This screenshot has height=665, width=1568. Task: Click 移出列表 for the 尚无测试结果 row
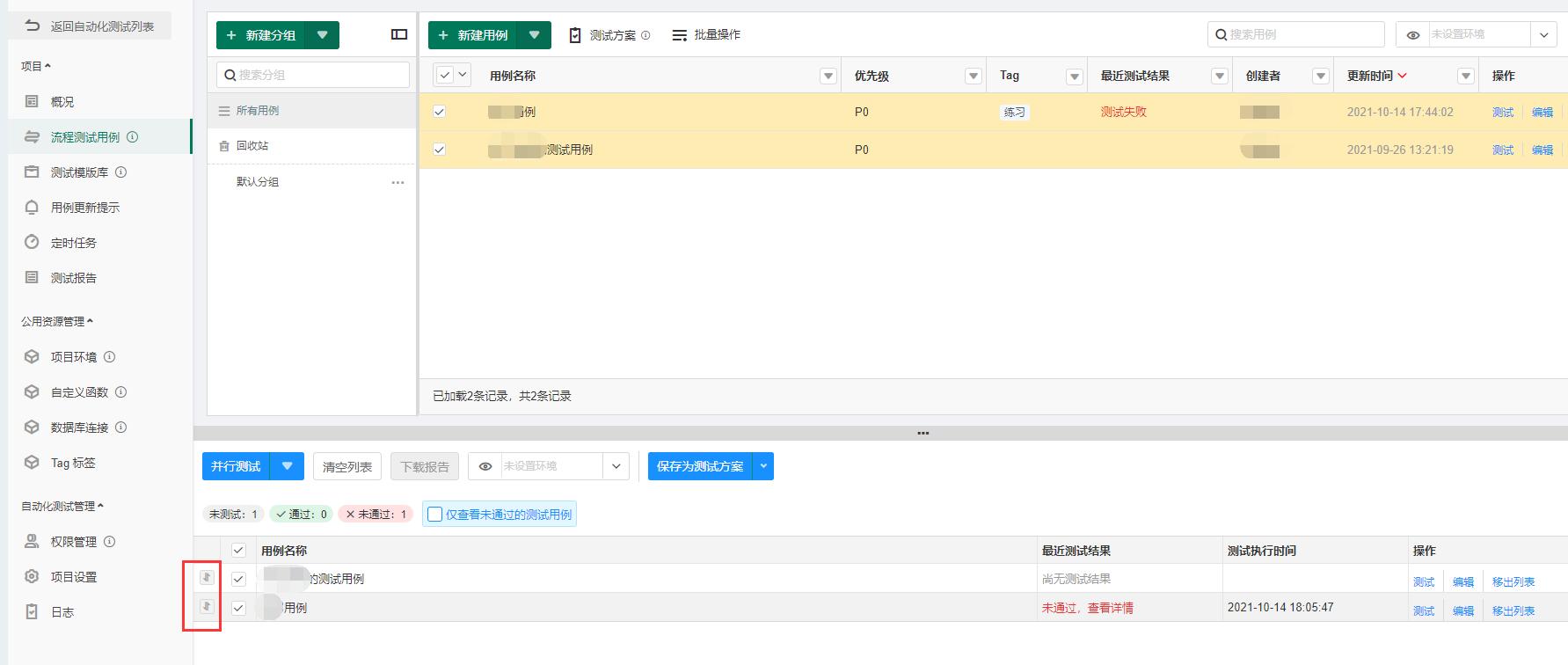click(x=1513, y=581)
